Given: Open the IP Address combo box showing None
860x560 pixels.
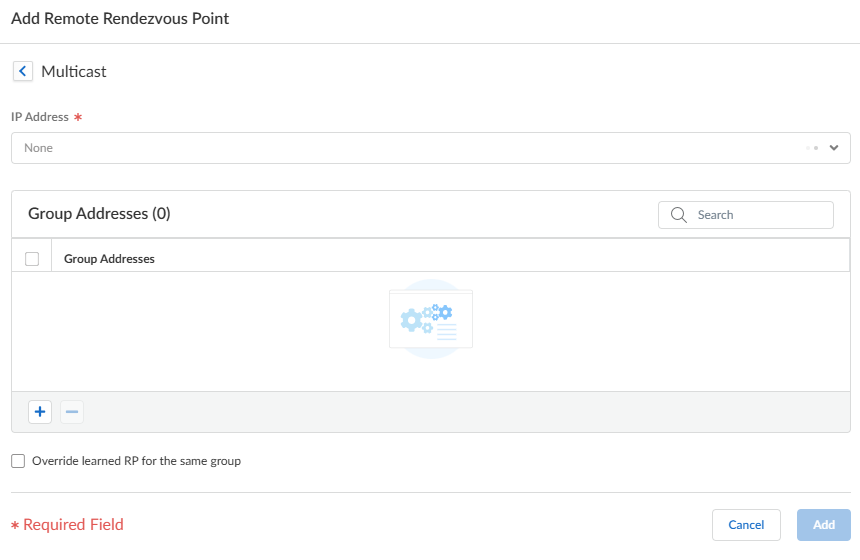Looking at the screenshot, I should point(400,148).
